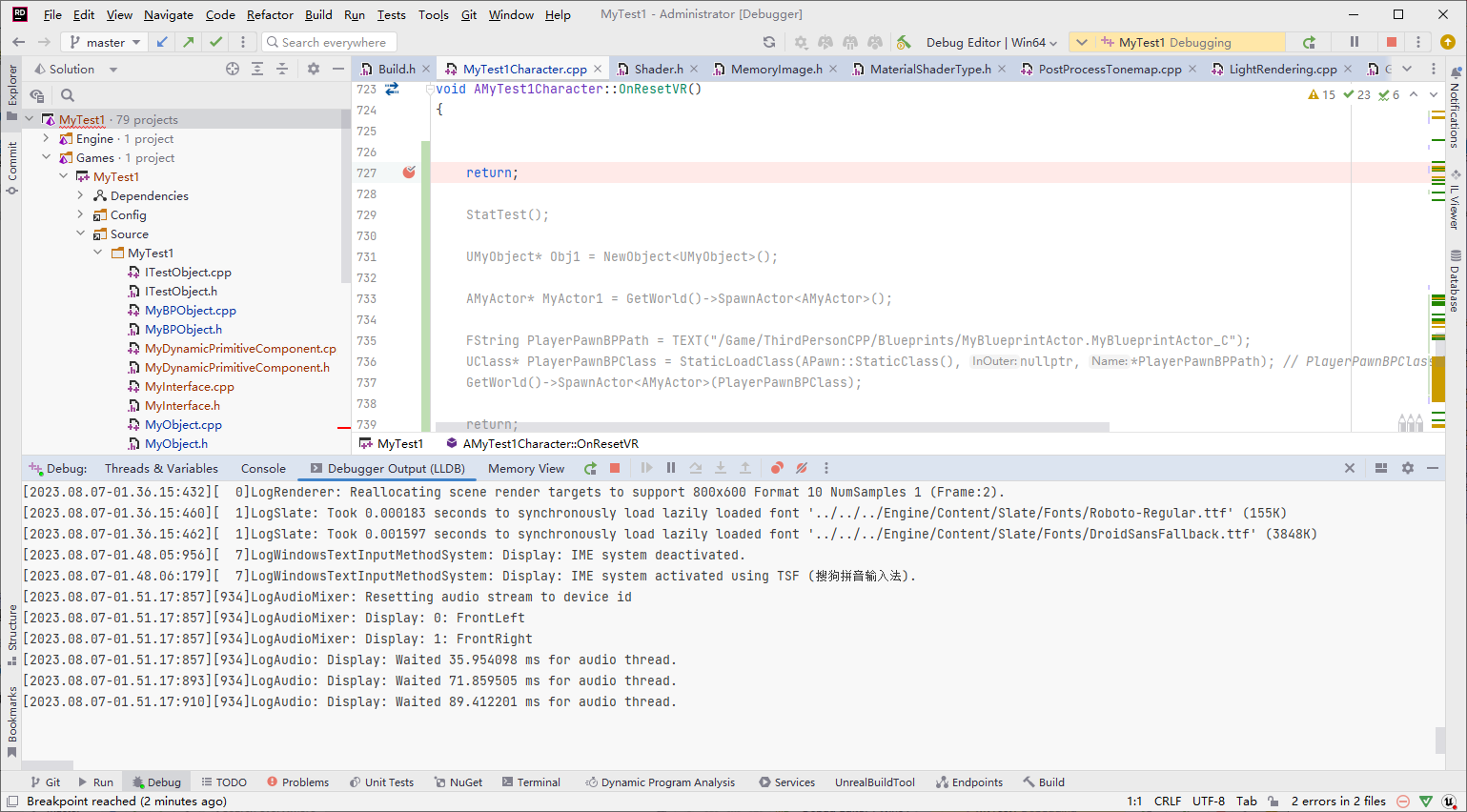Click the Solution Wide Analysis error icon in status bar
The width and height of the screenshot is (1467, 812).
pyautogui.click(x=1403, y=802)
